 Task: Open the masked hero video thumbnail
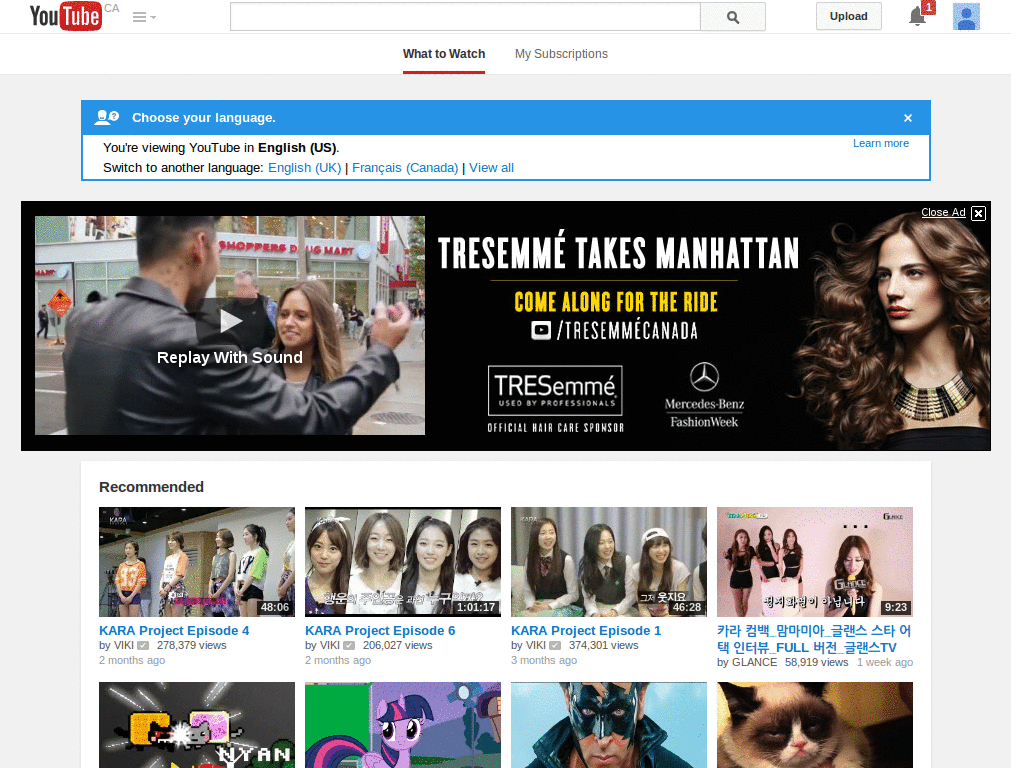[x=609, y=725]
